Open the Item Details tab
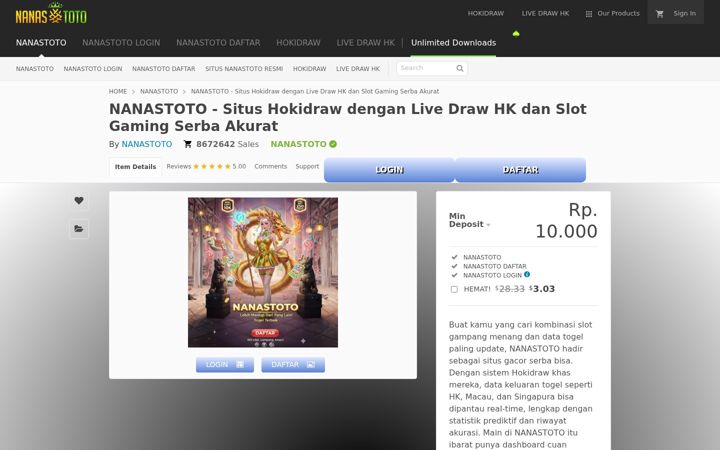Viewport: 720px width, 450px height. [135, 167]
